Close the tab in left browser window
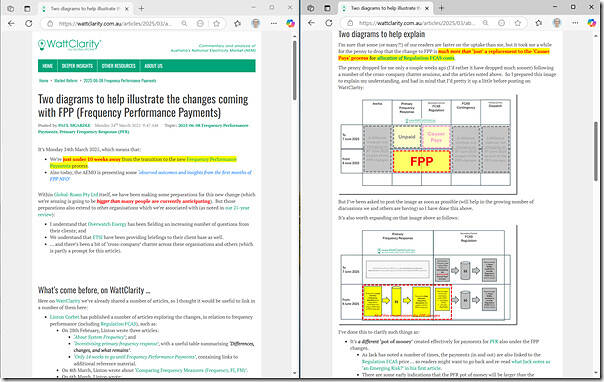The height and width of the screenshot is (382, 604). pyautogui.click(x=127, y=8)
